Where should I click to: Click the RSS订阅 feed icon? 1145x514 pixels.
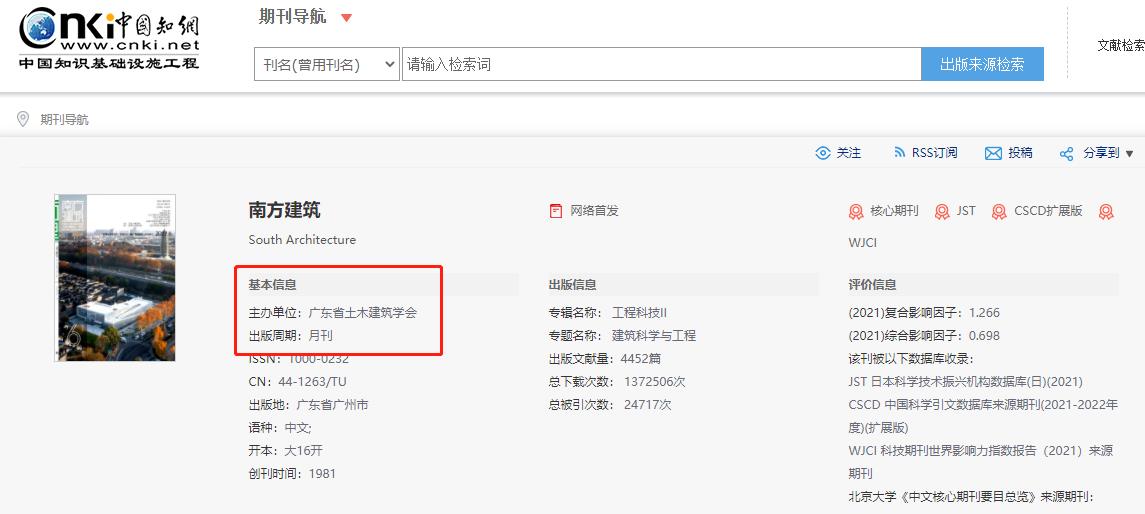click(x=899, y=153)
